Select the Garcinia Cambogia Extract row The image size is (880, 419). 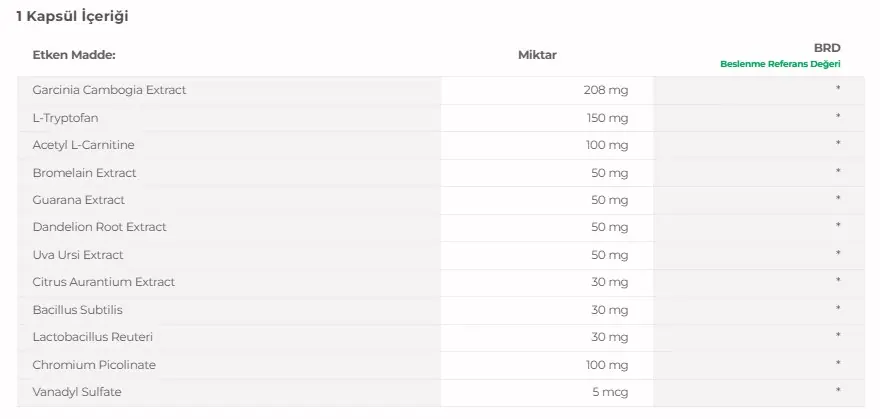coord(109,90)
